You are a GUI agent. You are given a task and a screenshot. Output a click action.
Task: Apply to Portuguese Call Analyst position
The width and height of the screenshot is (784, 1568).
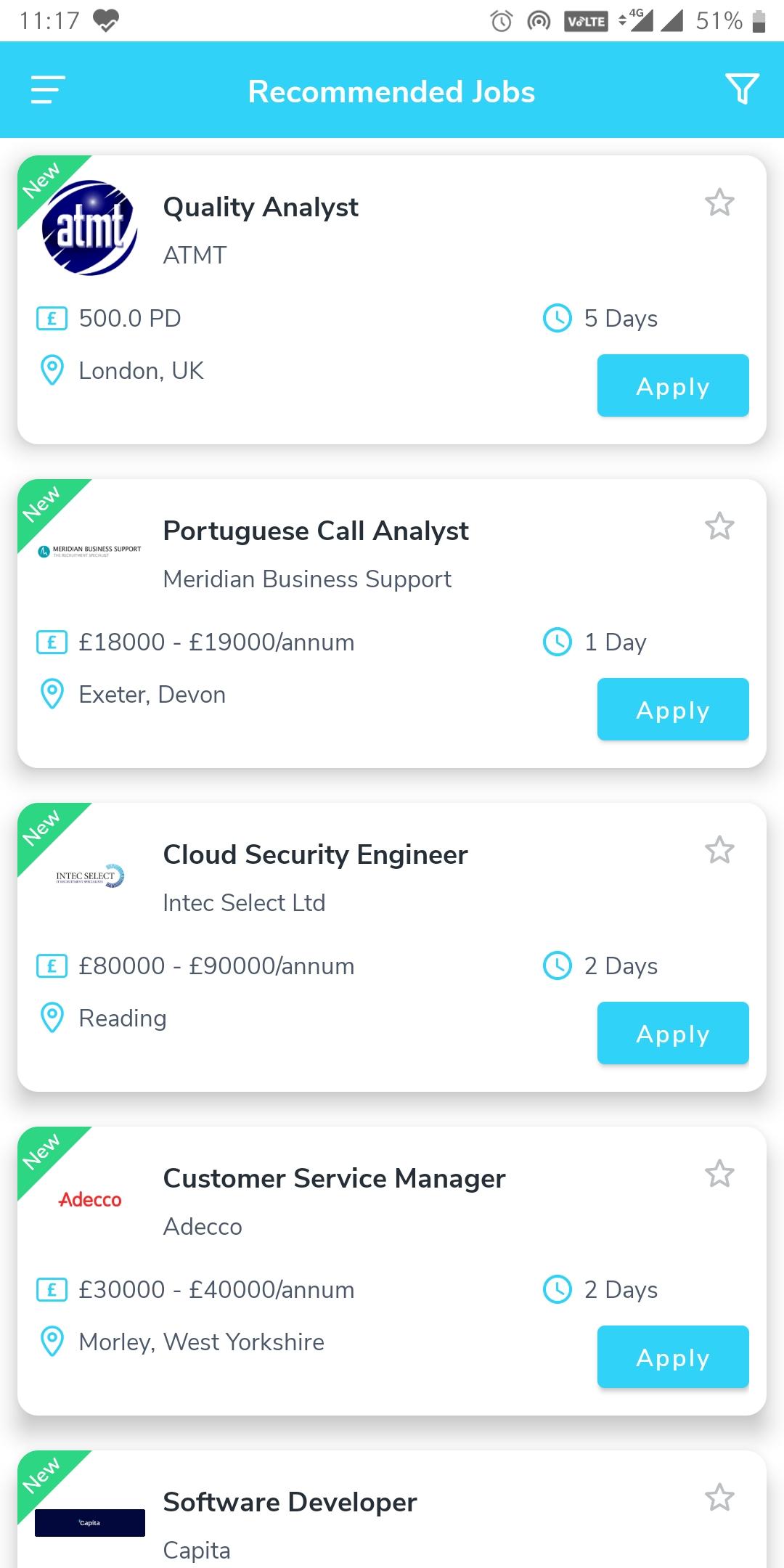673,709
